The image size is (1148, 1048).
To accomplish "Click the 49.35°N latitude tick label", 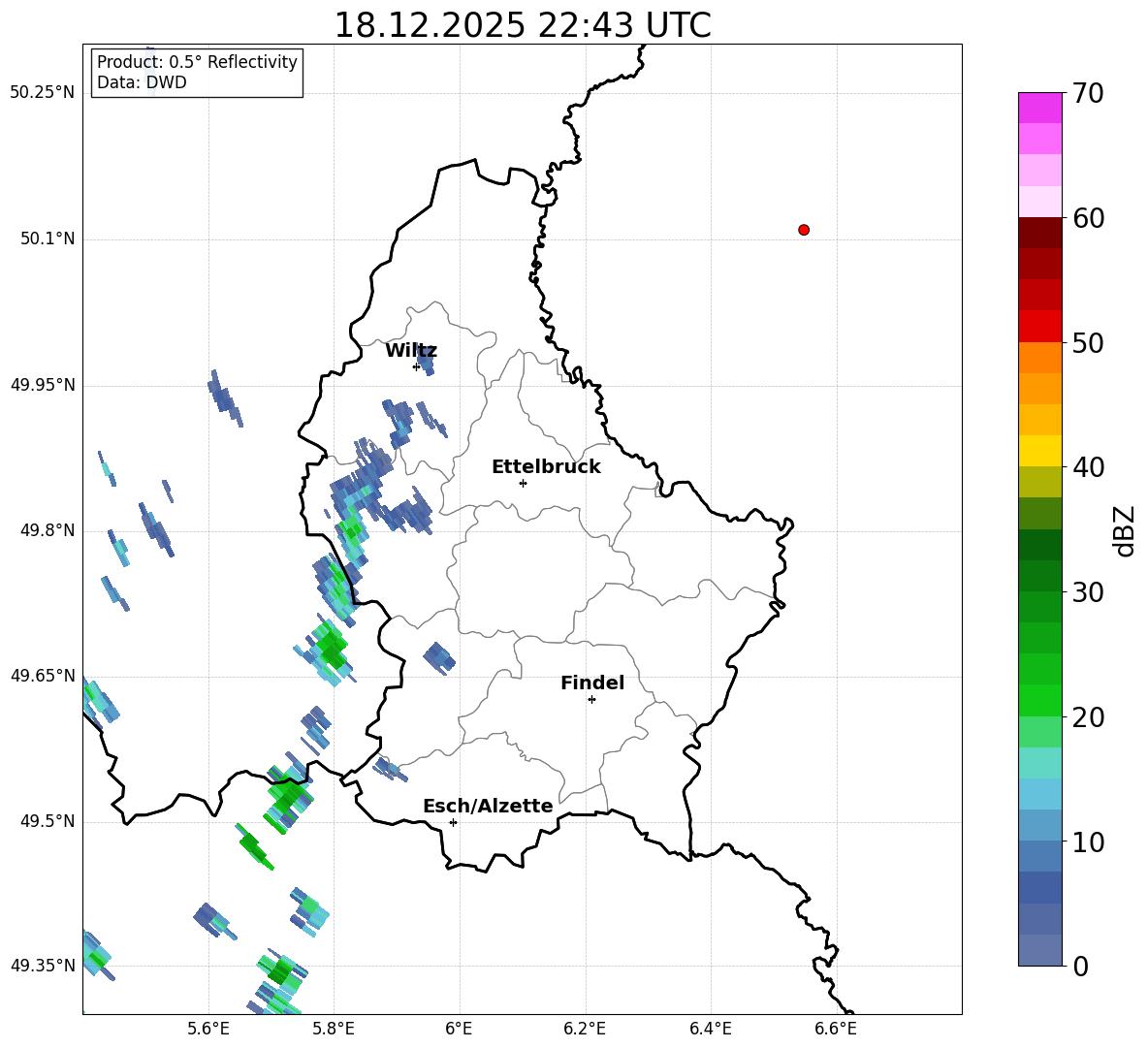I will (x=42, y=966).
